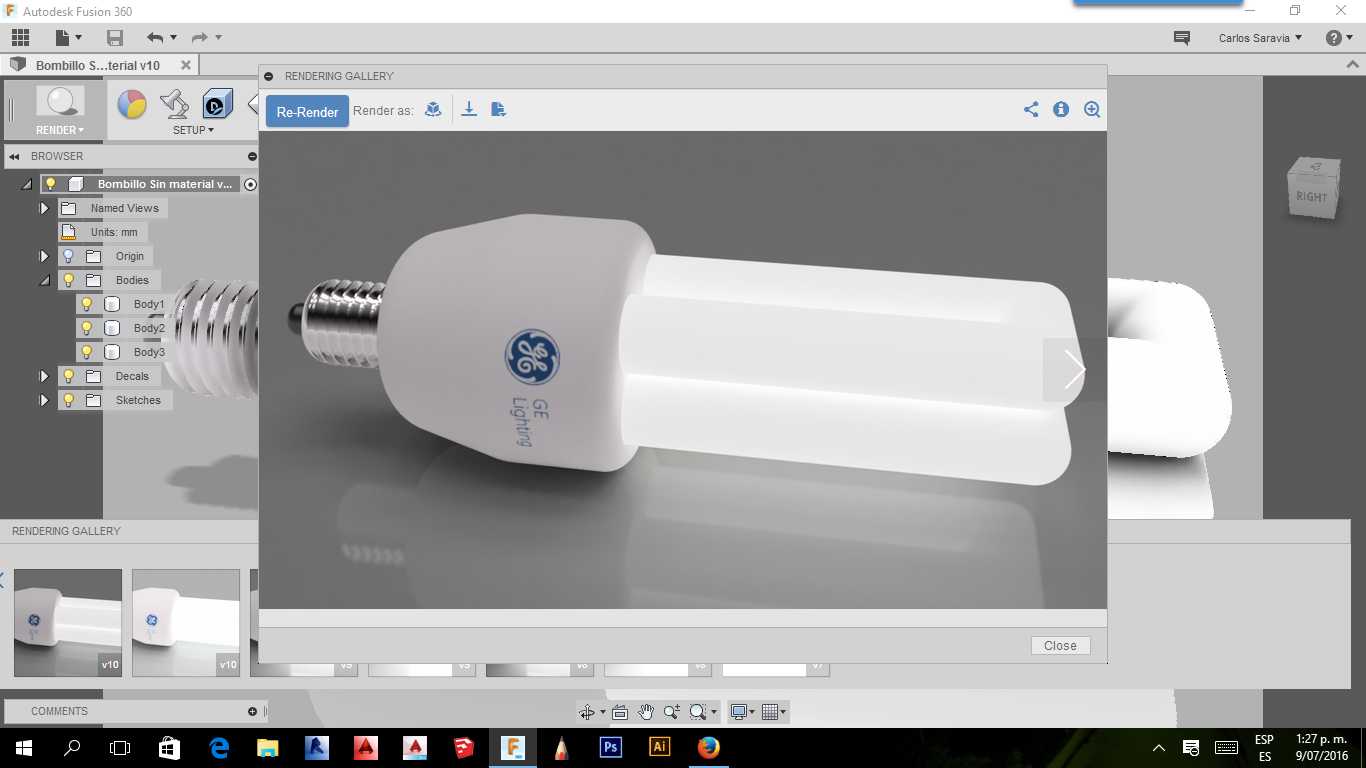Click the Re-Render button

307,111
